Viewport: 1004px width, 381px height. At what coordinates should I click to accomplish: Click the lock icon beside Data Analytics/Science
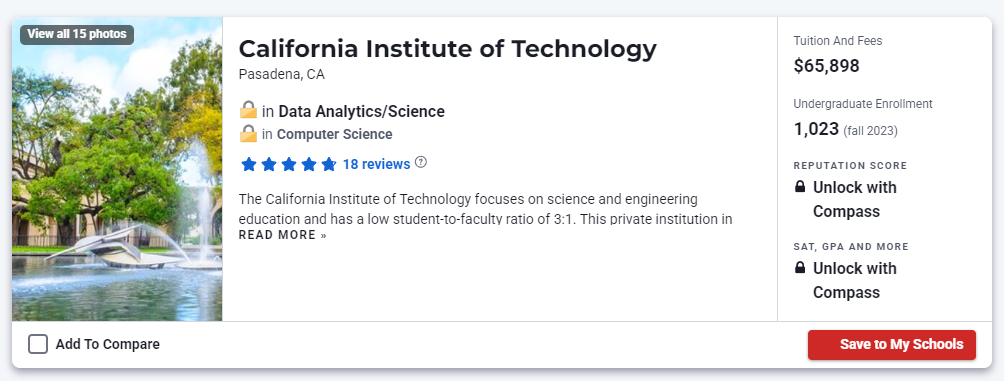coord(248,110)
